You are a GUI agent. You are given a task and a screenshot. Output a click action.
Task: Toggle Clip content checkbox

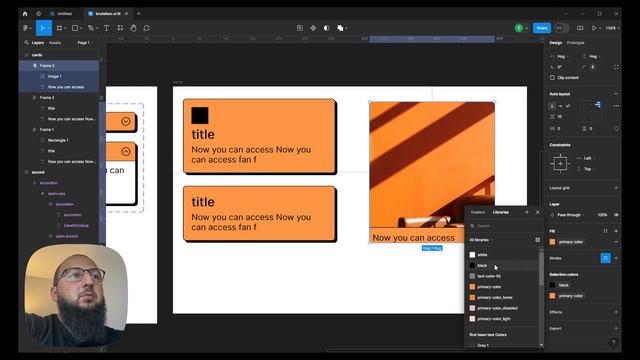pyautogui.click(x=552, y=78)
